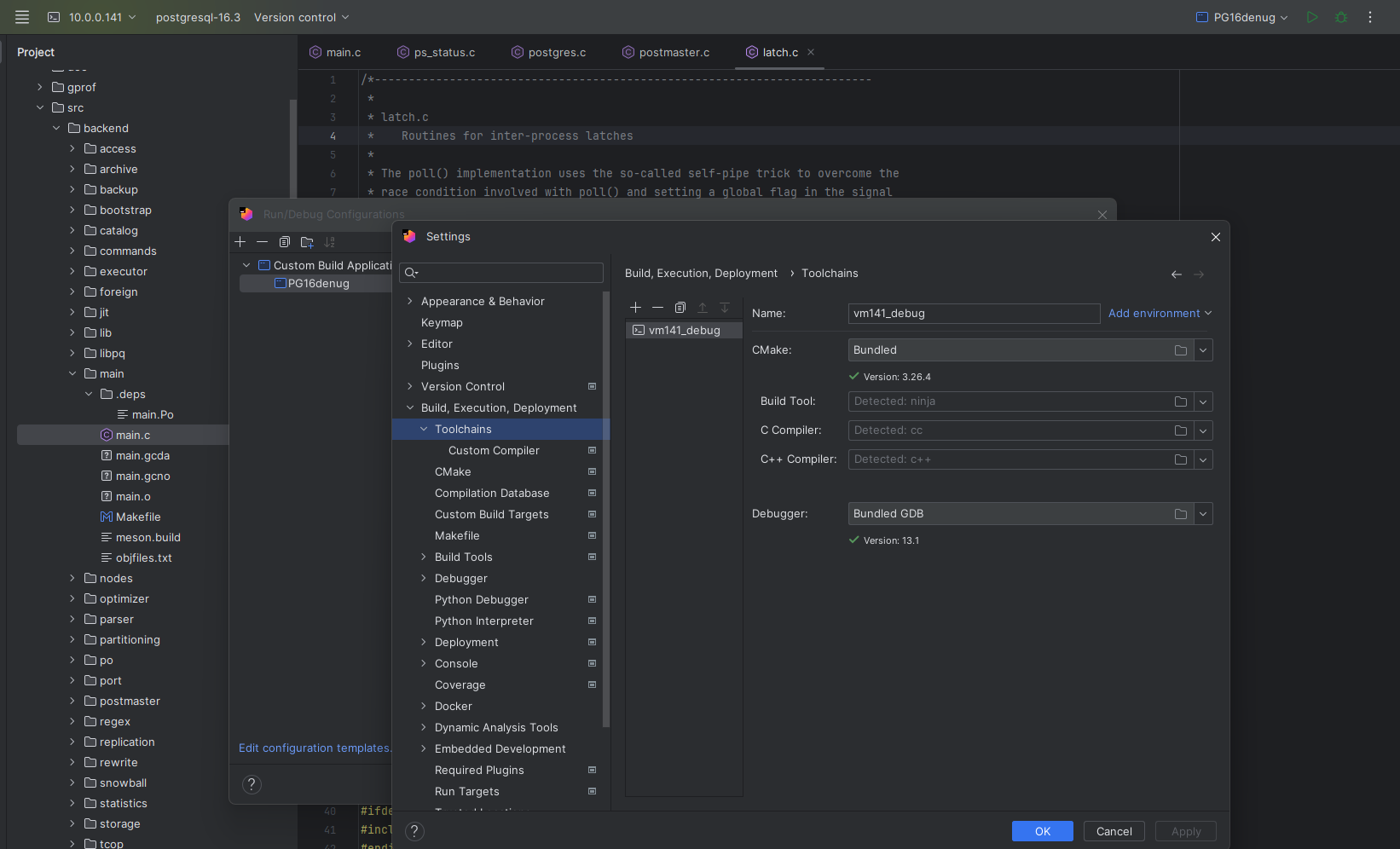
Task: Browse for C++ Compiler folder icon
Action: (x=1181, y=459)
